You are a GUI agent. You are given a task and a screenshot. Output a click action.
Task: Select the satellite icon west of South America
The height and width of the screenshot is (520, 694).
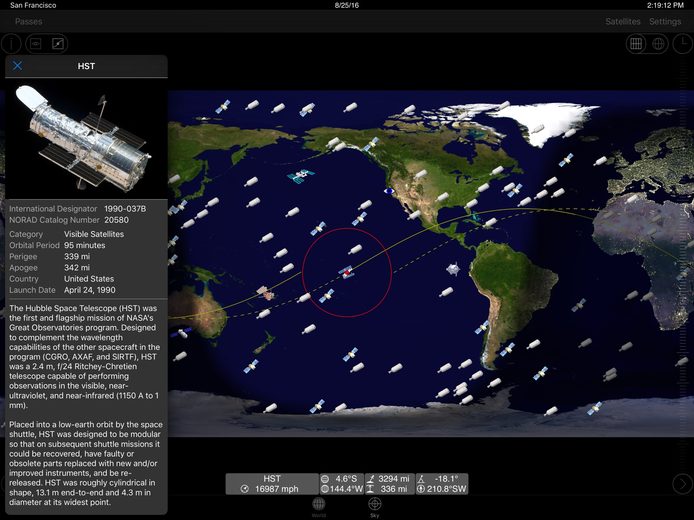453,269
